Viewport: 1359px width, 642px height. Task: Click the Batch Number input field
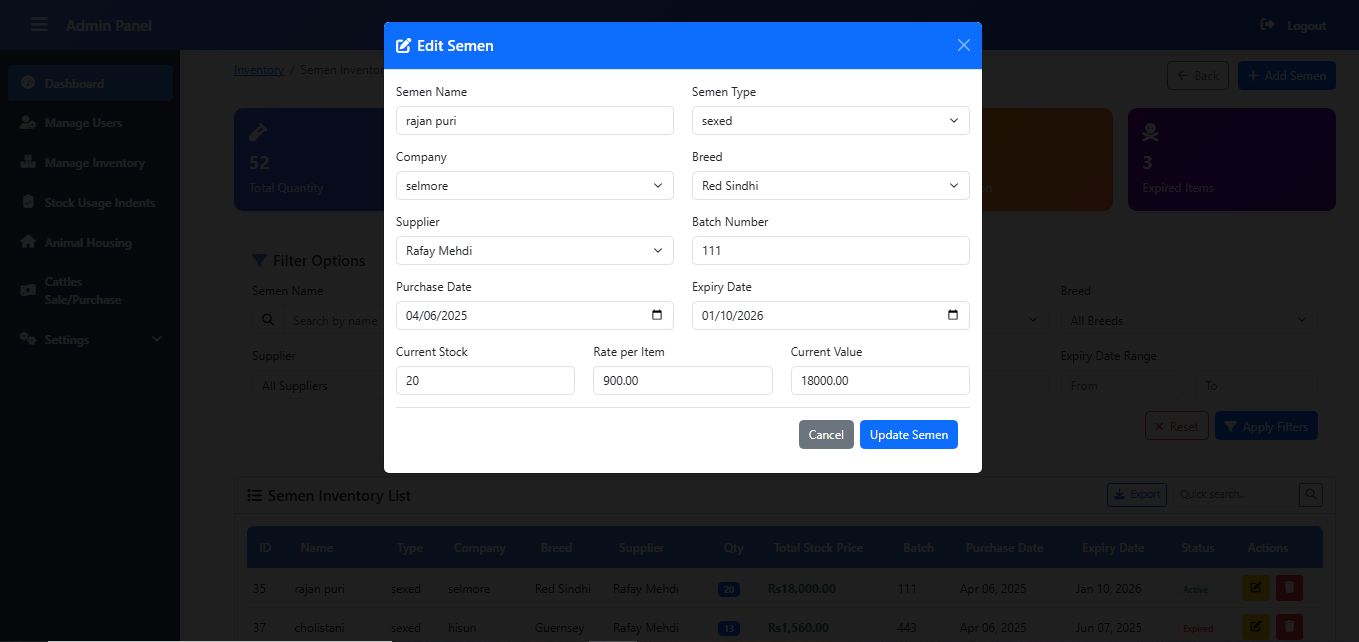(830, 250)
